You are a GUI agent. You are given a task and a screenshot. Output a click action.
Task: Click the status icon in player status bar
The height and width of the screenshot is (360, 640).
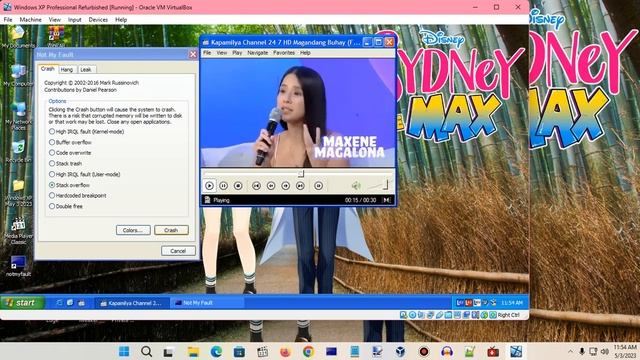click(x=207, y=200)
